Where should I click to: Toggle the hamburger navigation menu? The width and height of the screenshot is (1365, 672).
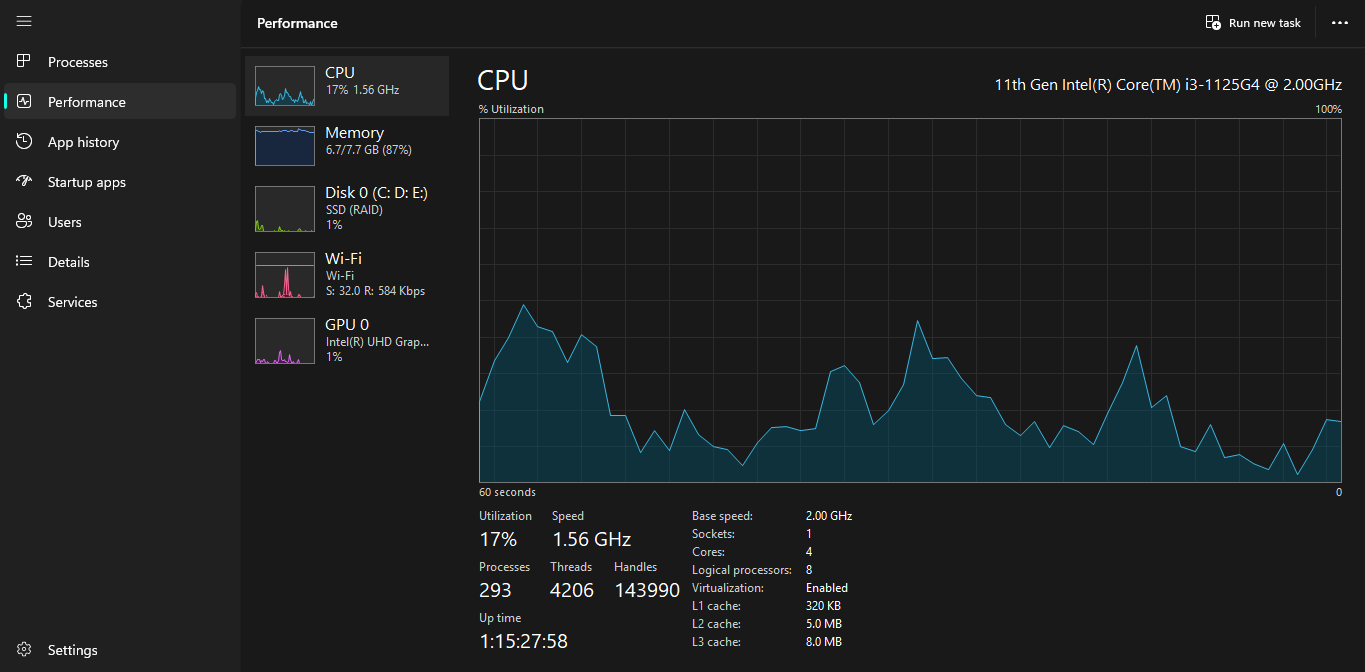[x=24, y=21]
